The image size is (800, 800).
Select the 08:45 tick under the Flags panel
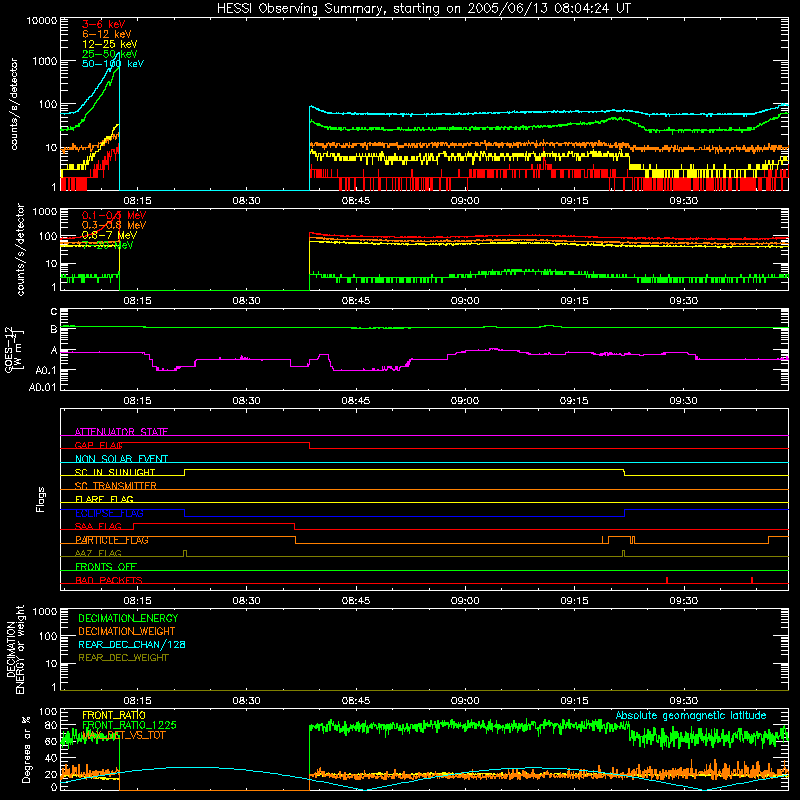point(356,601)
